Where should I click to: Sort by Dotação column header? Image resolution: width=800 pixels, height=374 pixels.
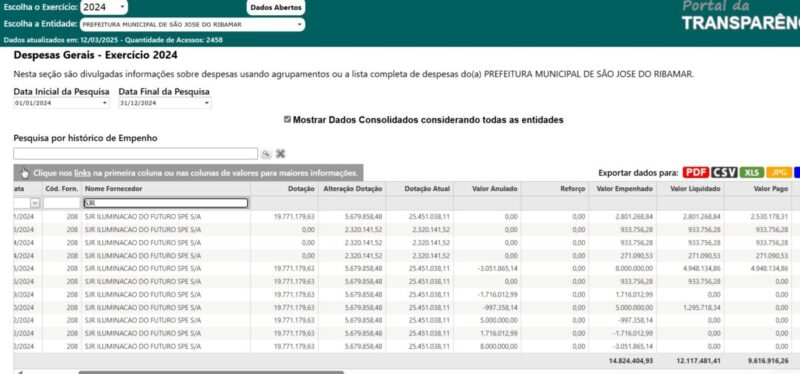coord(302,189)
